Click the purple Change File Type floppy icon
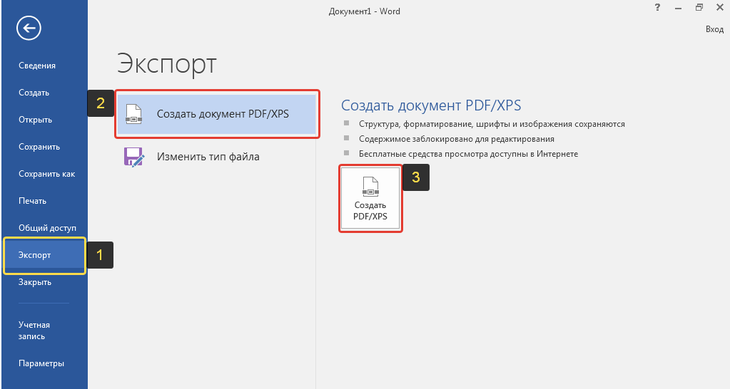 pos(134,157)
